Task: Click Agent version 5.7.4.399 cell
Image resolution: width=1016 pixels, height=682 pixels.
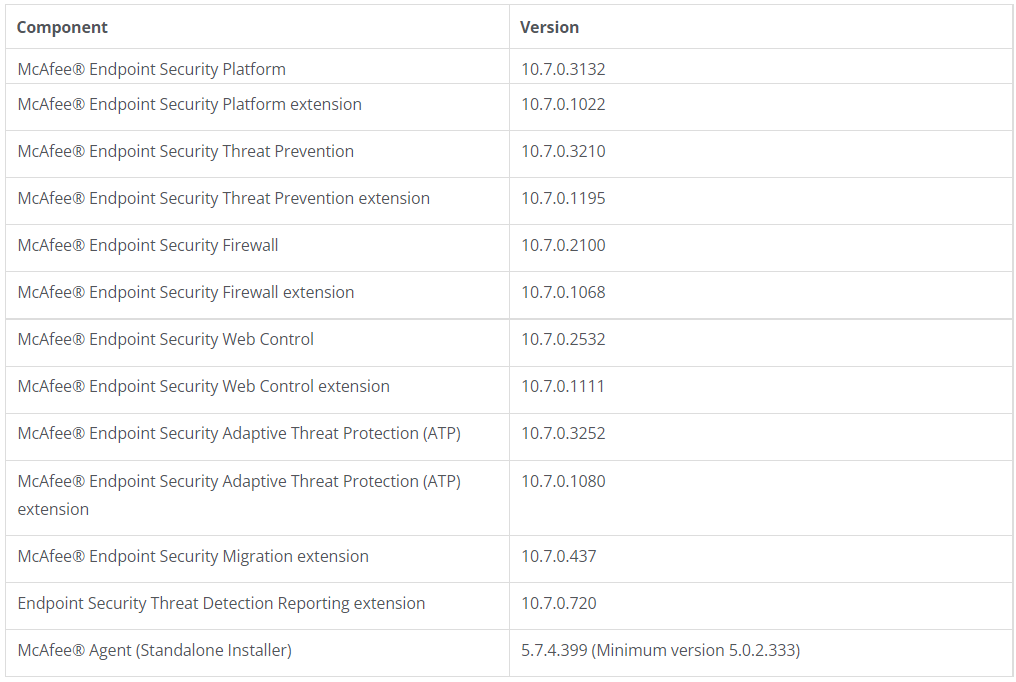Action: [660, 650]
